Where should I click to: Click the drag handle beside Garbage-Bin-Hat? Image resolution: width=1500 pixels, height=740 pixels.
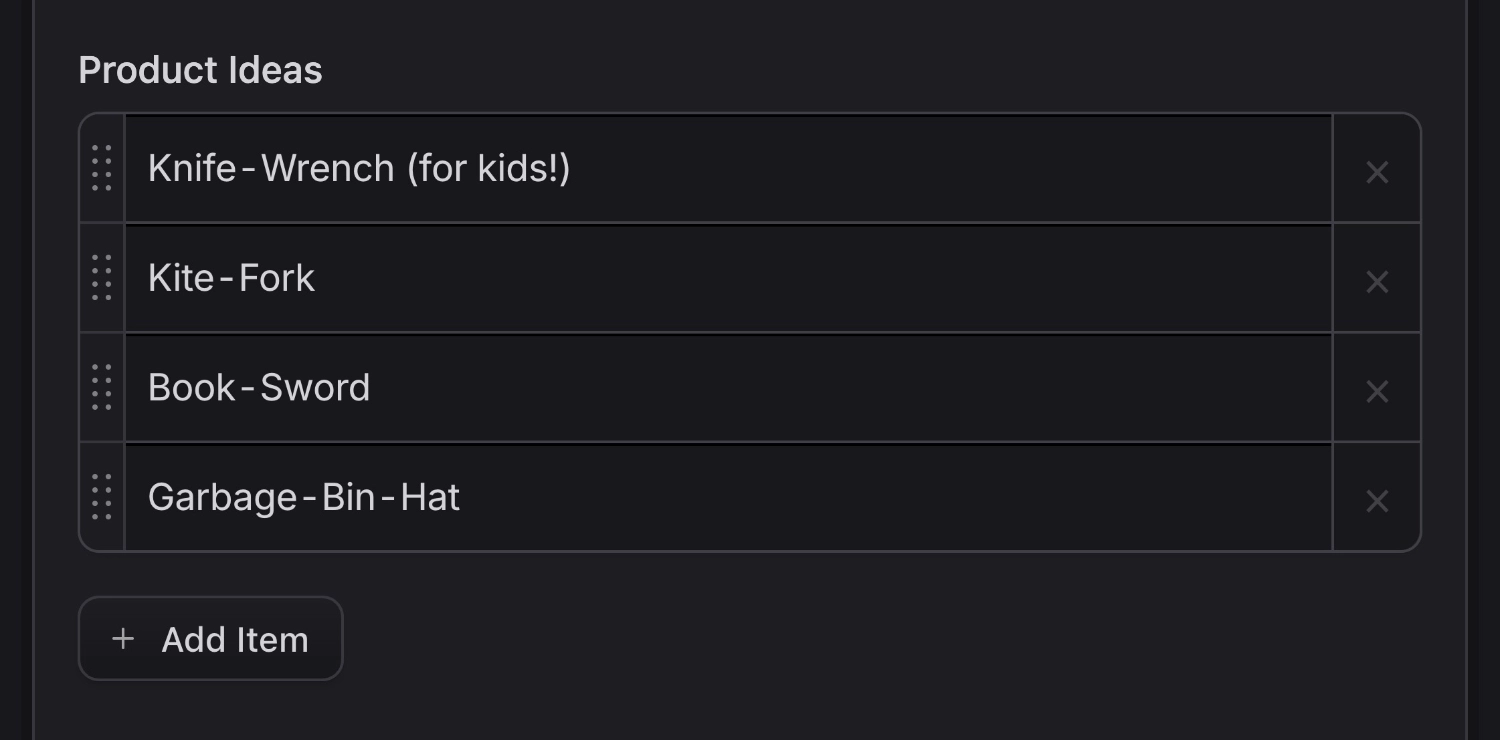point(100,498)
